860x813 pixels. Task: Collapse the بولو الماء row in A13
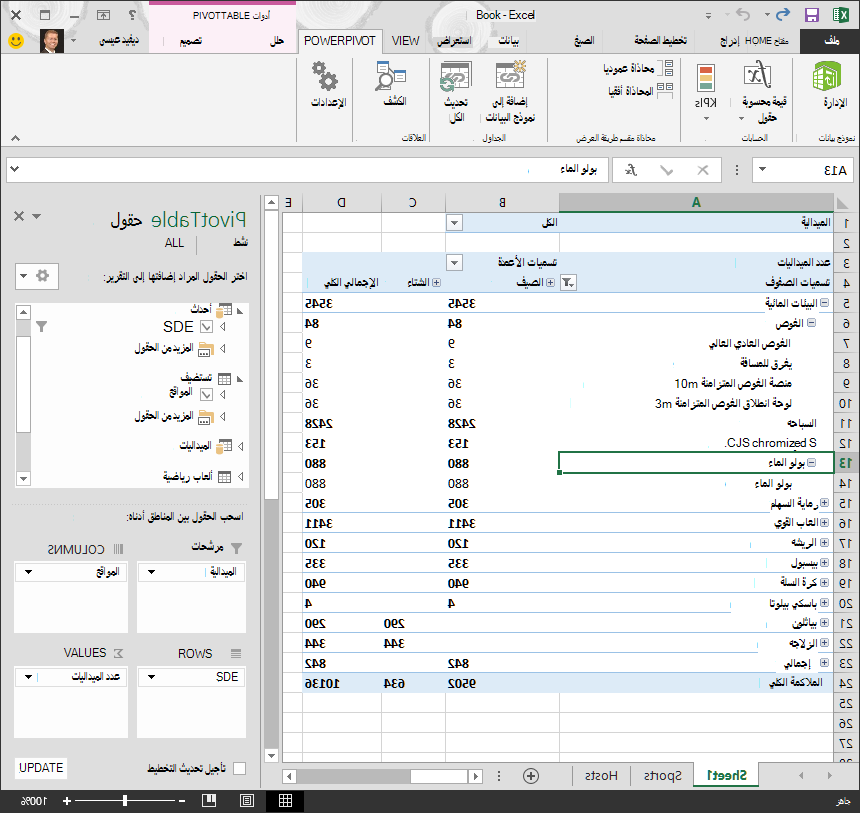[812, 462]
